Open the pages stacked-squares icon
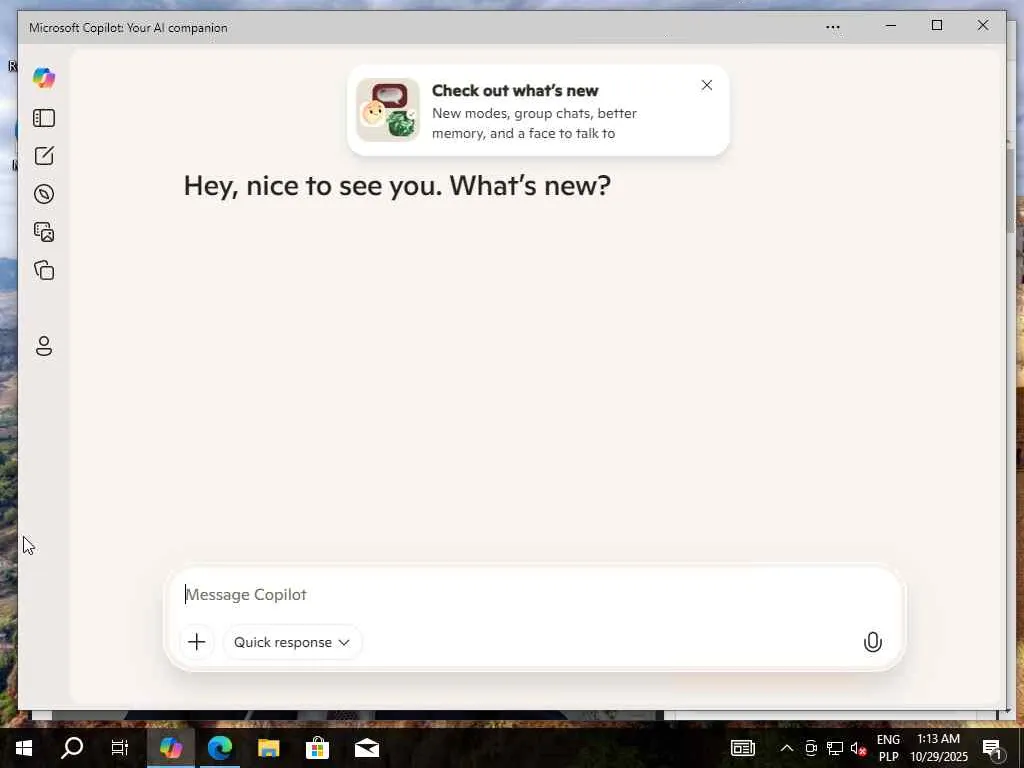Image resolution: width=1024 pixels, height=768 pixels. pyautogui.click(x=44, y=270)
